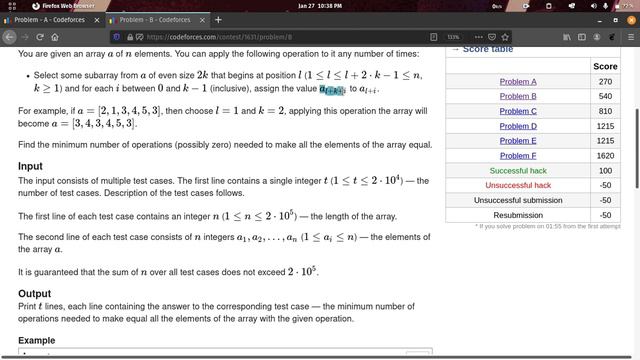Viewport: 640px width, 360px height.
Task: Click the Example section heading
Action: (36, 340)
